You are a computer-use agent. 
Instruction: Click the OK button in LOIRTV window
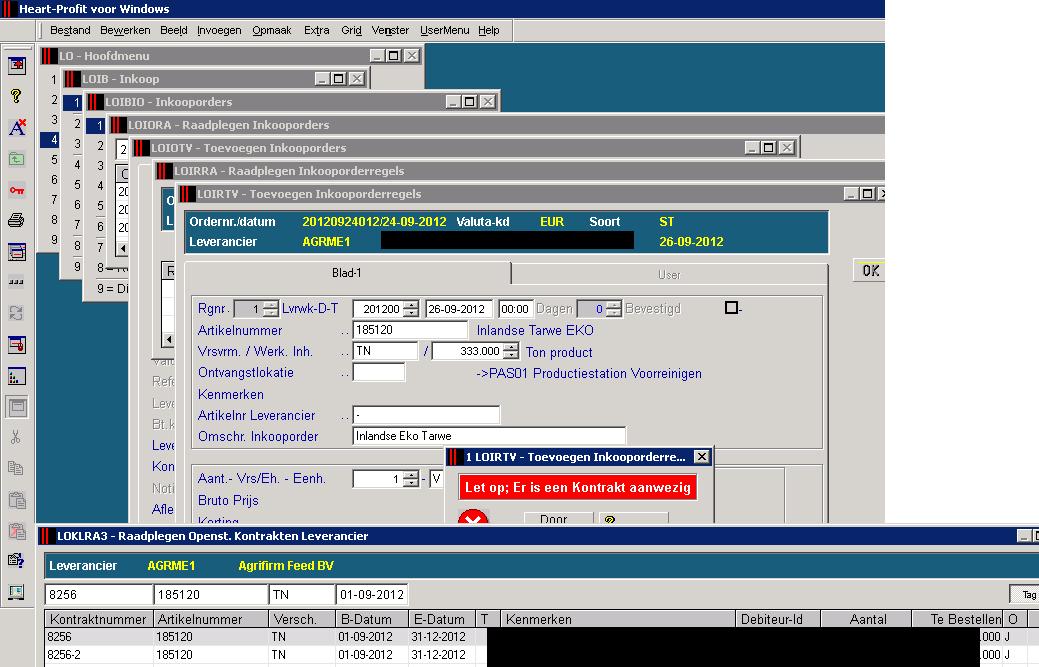(870, 270)
